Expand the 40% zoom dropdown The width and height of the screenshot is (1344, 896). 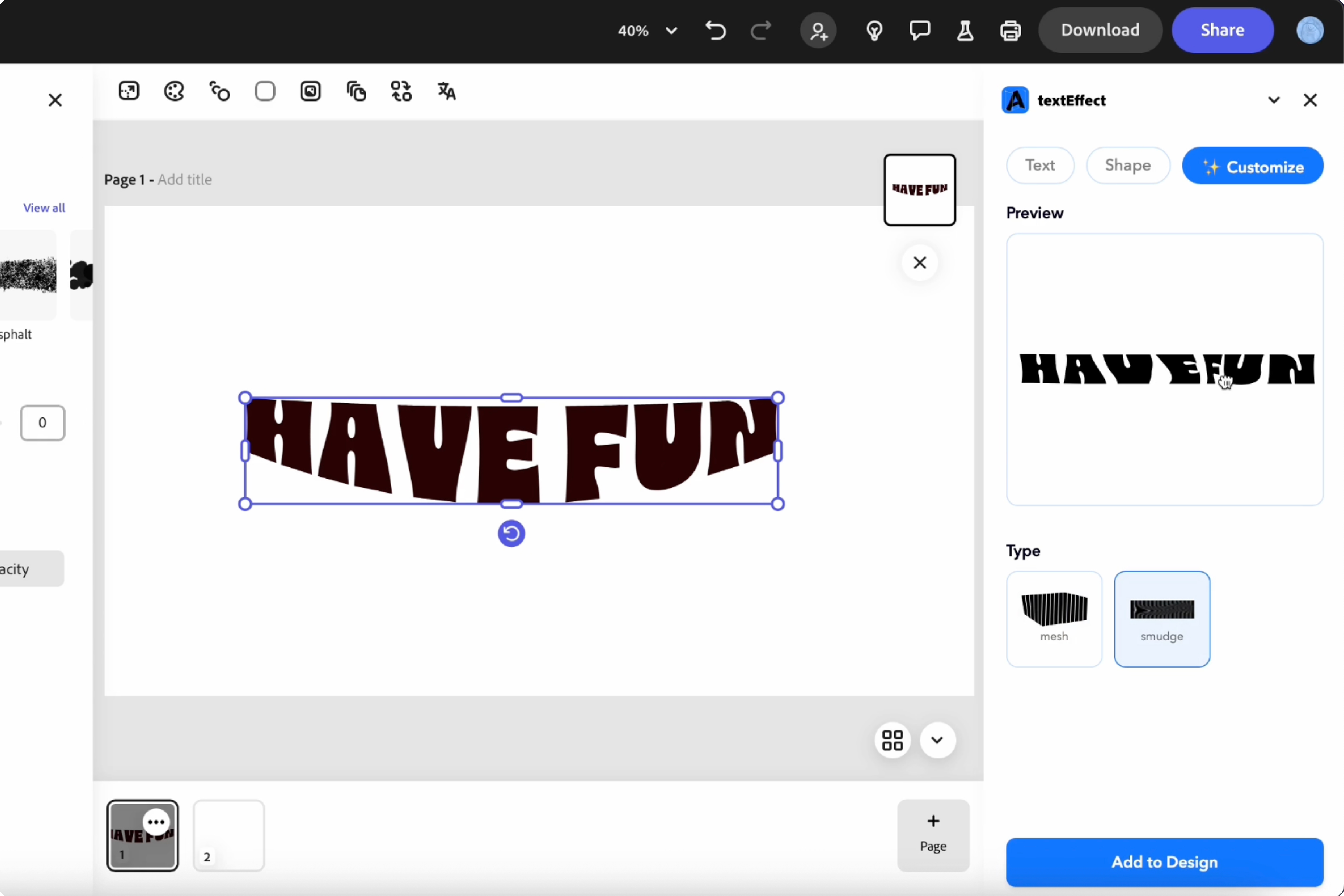click(x=672, y=30)
